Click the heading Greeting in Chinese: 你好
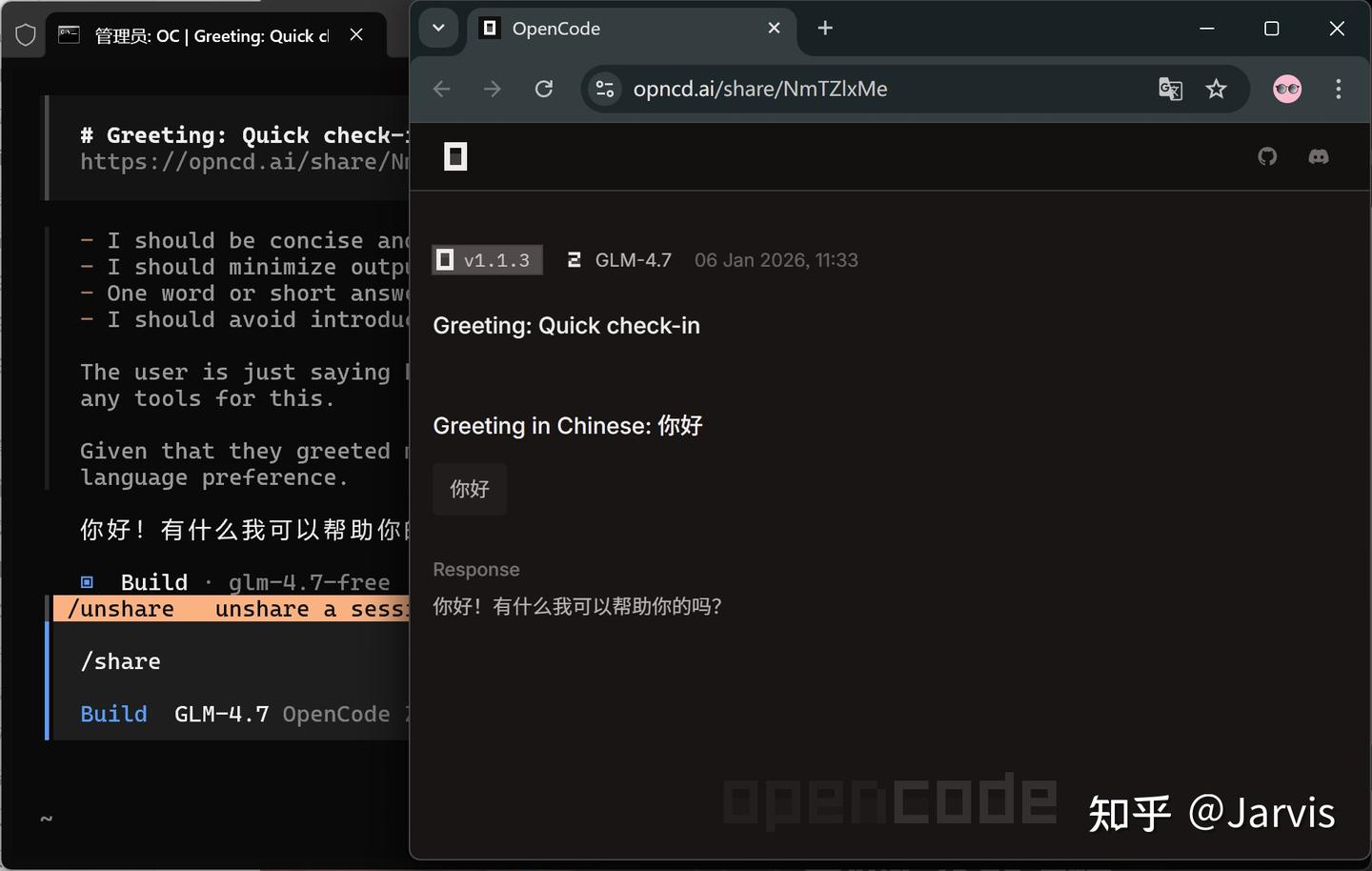 [568, 426]
